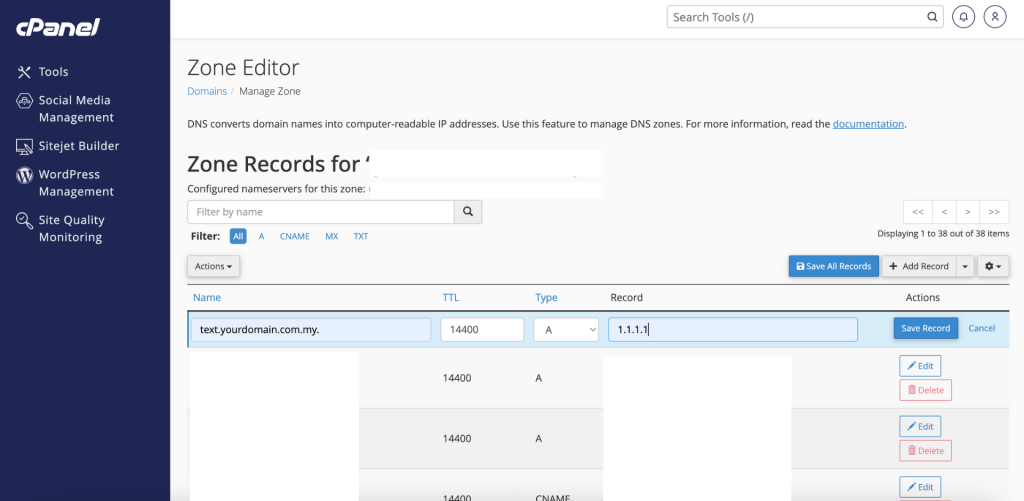Open the user account icon

tap(995, 17)
